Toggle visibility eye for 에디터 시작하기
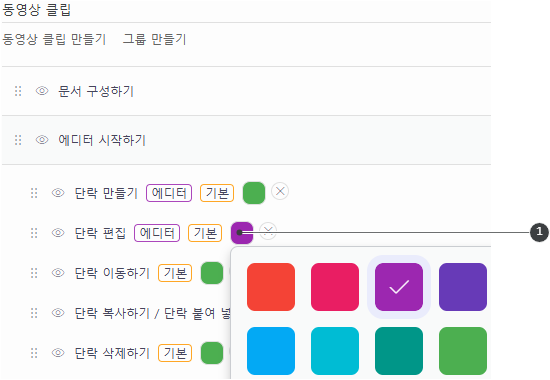This screenshot has height=380, width=550. (42, 140)
